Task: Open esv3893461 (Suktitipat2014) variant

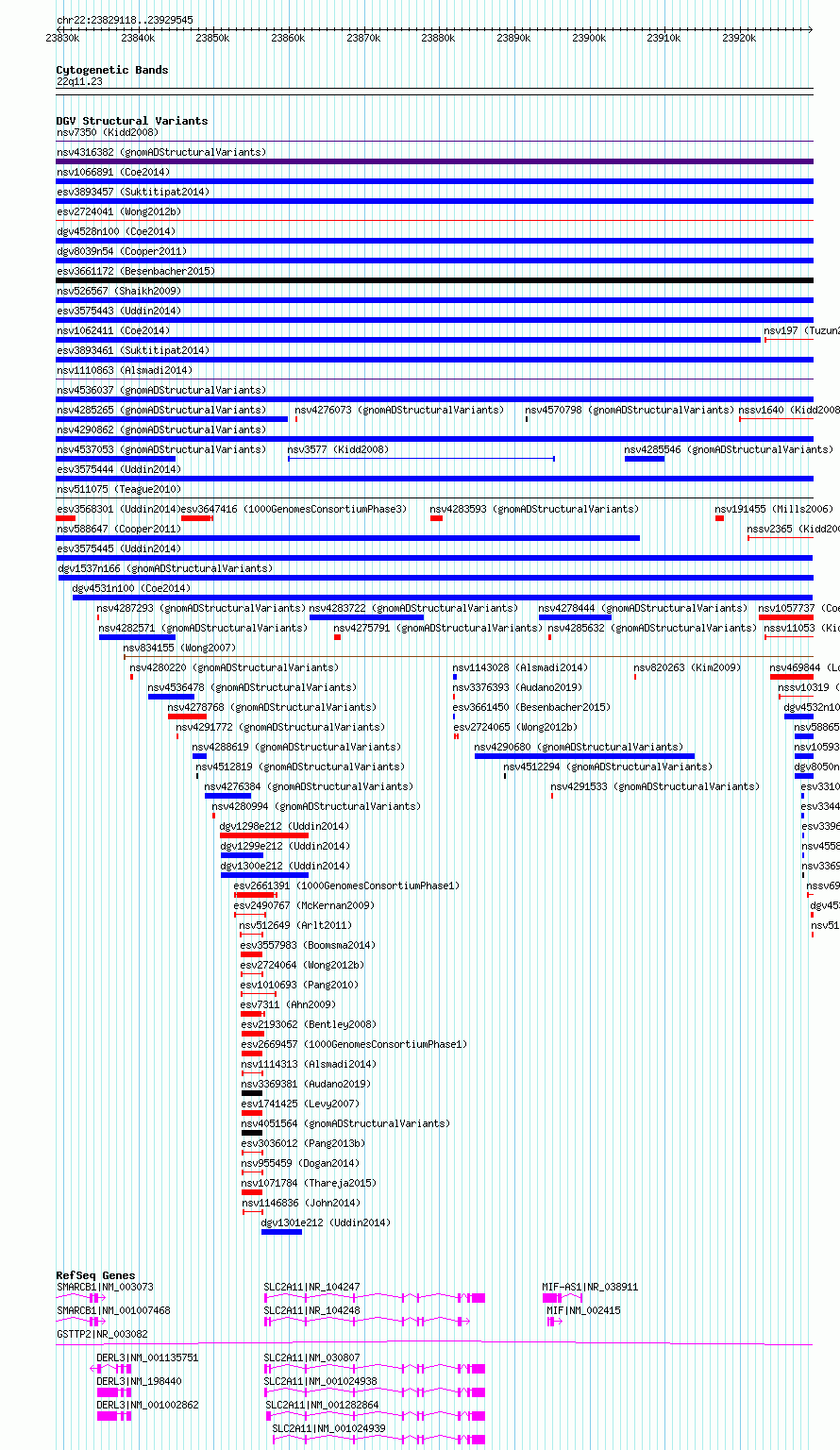Action: coord(133,351)
